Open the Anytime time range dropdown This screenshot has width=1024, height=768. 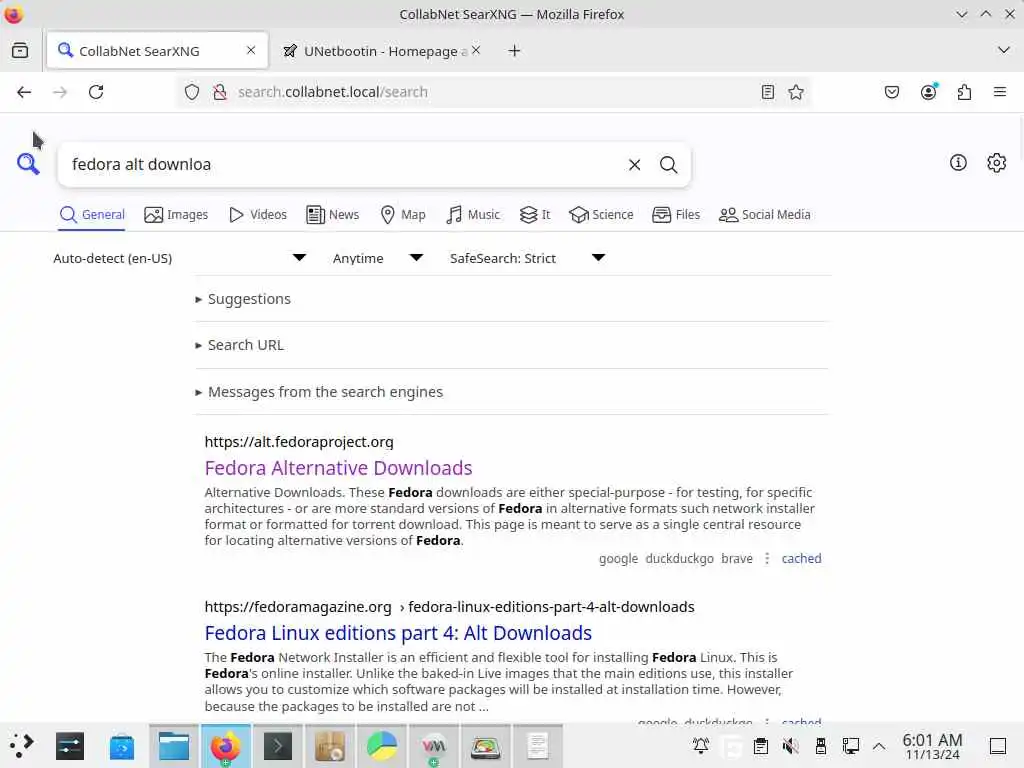click(377, 258)
